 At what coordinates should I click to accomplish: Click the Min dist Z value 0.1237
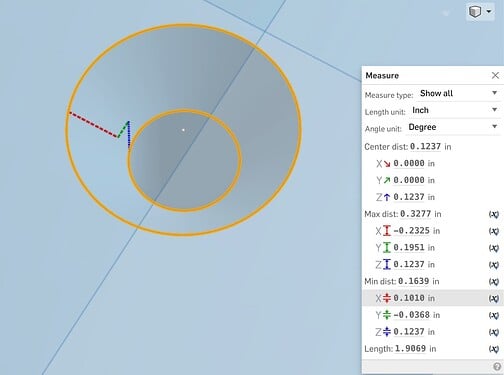tap(409, 332)
